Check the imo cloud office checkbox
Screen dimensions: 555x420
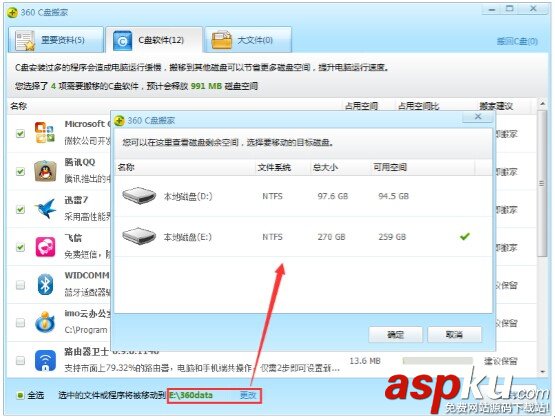pyautogui.click(x=21, y=323)
